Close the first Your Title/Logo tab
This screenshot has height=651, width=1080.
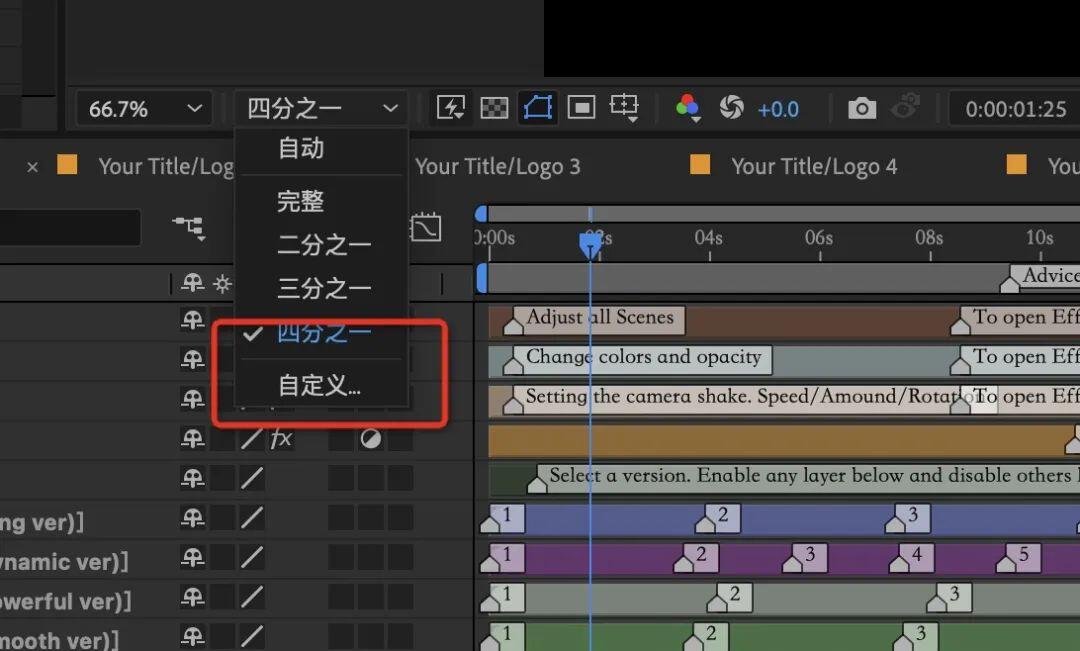(32, 167)
